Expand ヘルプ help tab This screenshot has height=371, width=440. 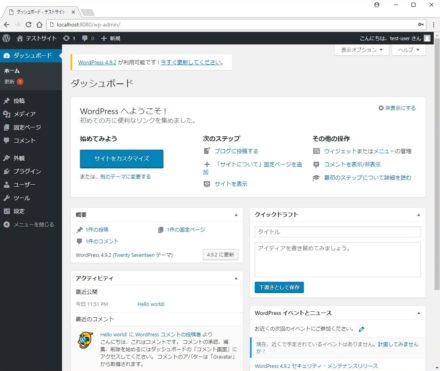point(409,50)
